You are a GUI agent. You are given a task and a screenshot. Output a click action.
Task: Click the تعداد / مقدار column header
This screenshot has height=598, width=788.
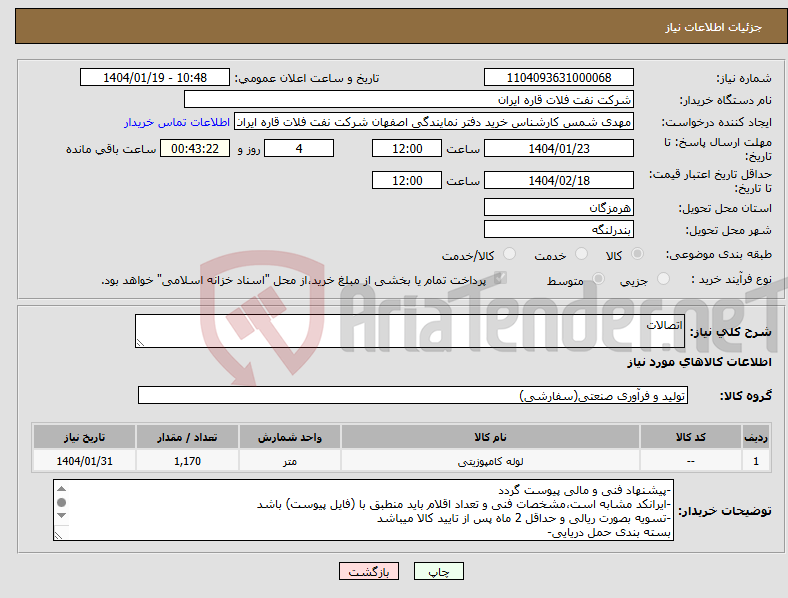pyautogui.click(x=187, y=437)
